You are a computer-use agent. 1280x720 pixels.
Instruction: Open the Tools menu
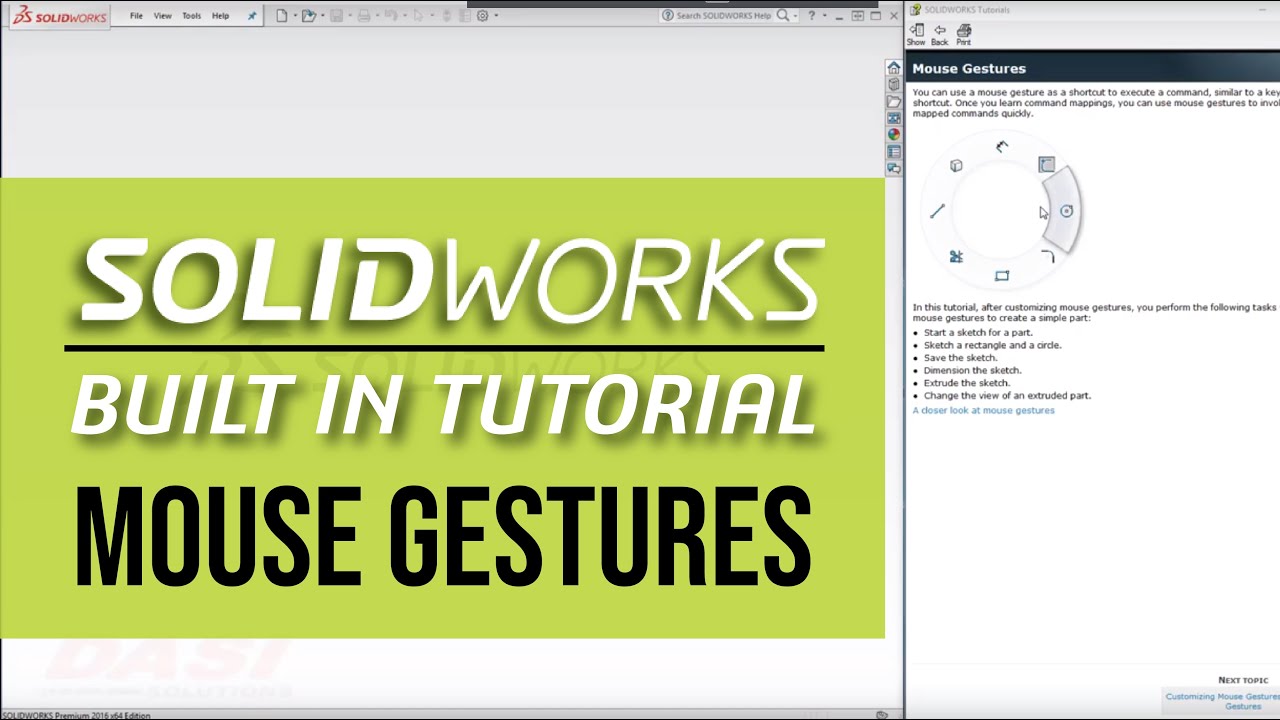point(191,16)
